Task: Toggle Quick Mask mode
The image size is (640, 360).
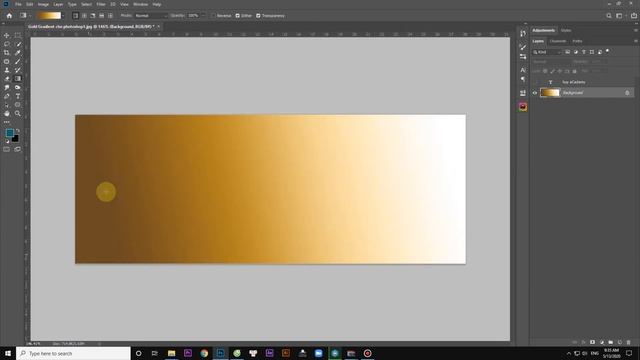Action: coord(7,149)
